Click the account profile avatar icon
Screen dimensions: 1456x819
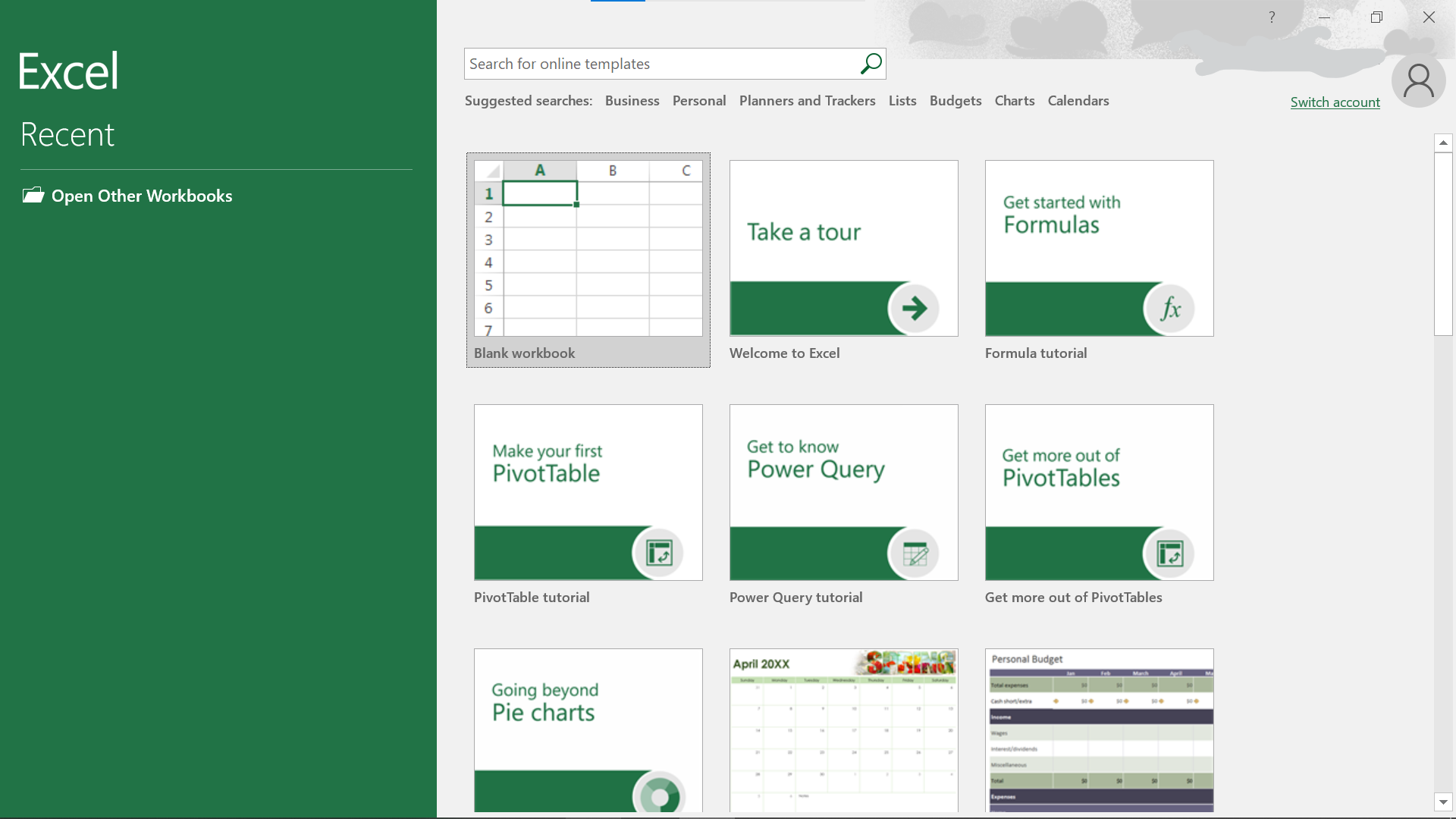tap(1418, 80)
